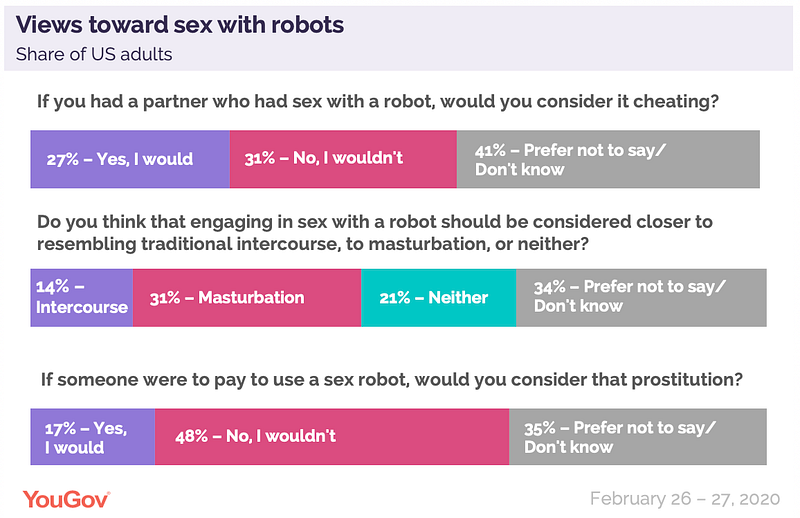This screenshot has height=518, width=800.
Task: Click the "Share of US adults" subtitle
Action: coord(94,55)
